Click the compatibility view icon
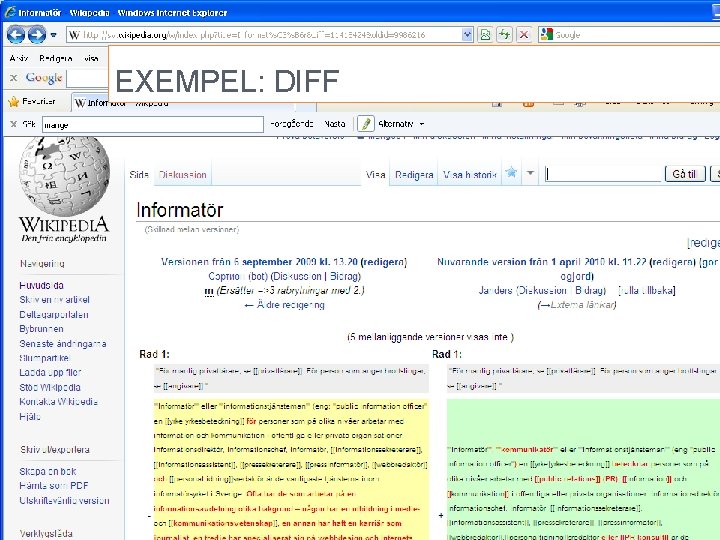Viewport: 720px width, 540px height. pos(485,35)
